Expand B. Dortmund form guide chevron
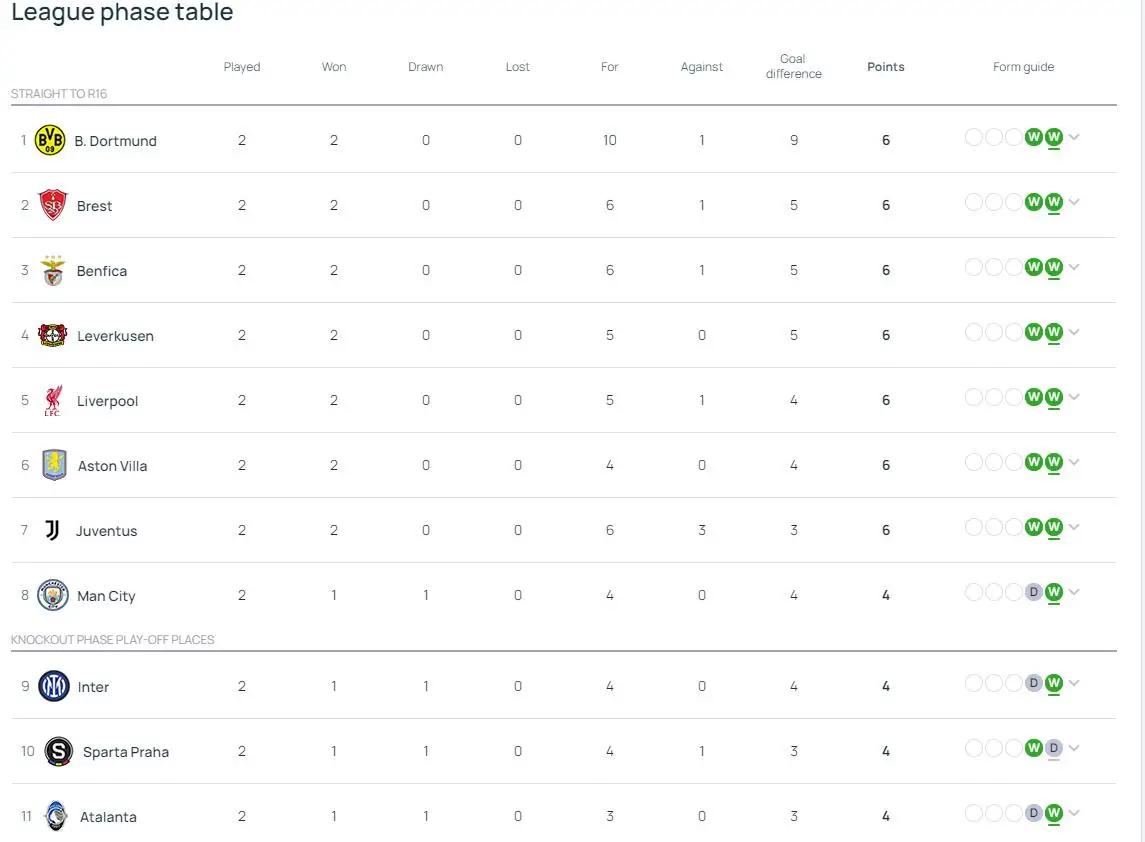1145x842 pixels. point(1074,137)
